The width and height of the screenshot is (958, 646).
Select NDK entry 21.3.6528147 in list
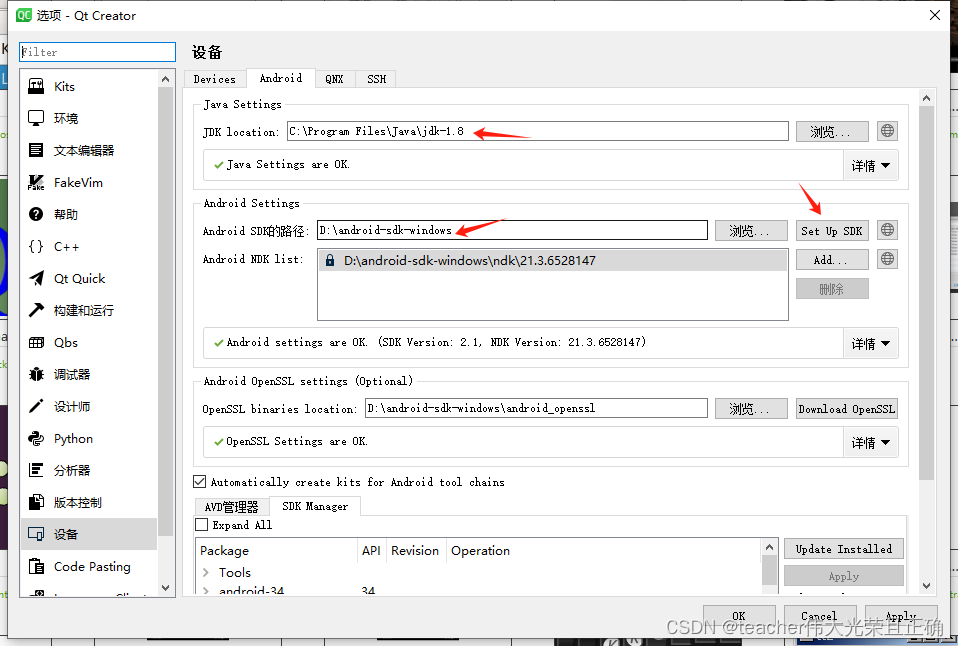[553, 260]
